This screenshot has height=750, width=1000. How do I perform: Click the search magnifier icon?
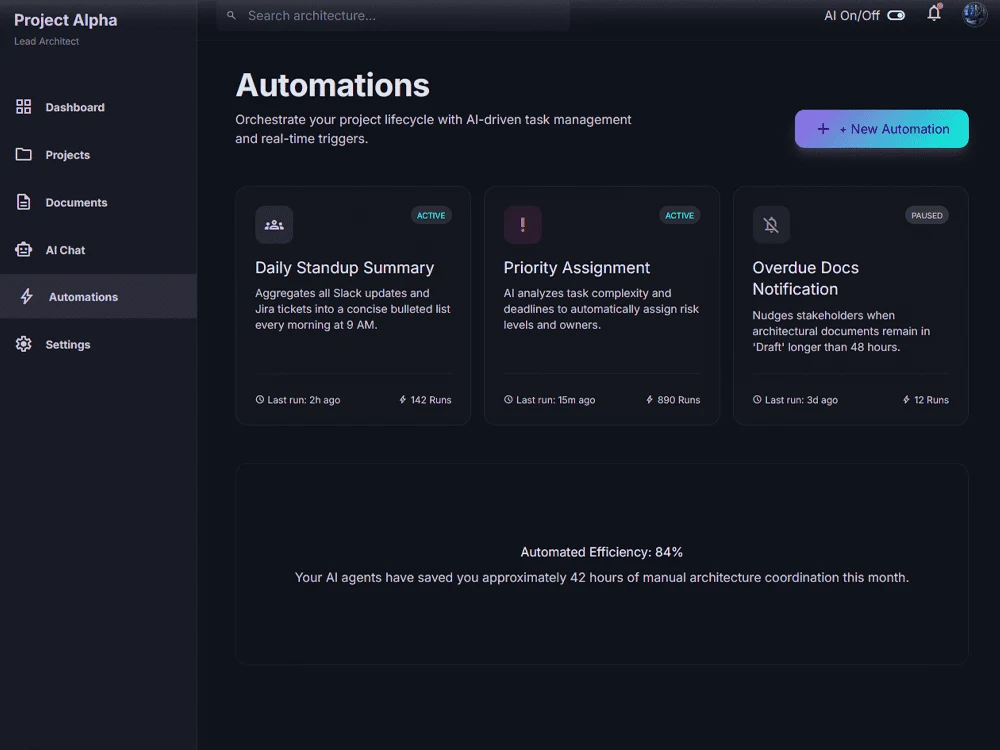[232, 15]
